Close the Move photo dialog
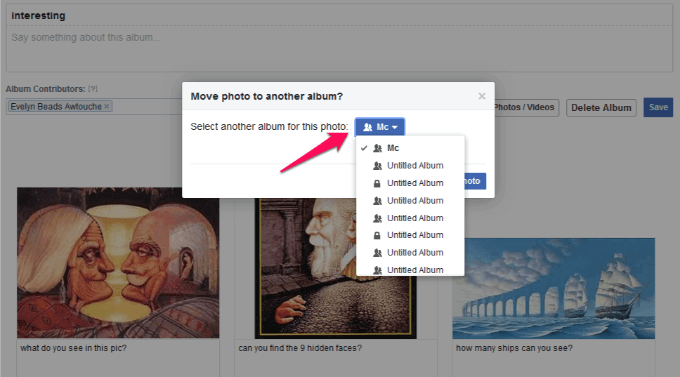 click(x=481, y=96)
